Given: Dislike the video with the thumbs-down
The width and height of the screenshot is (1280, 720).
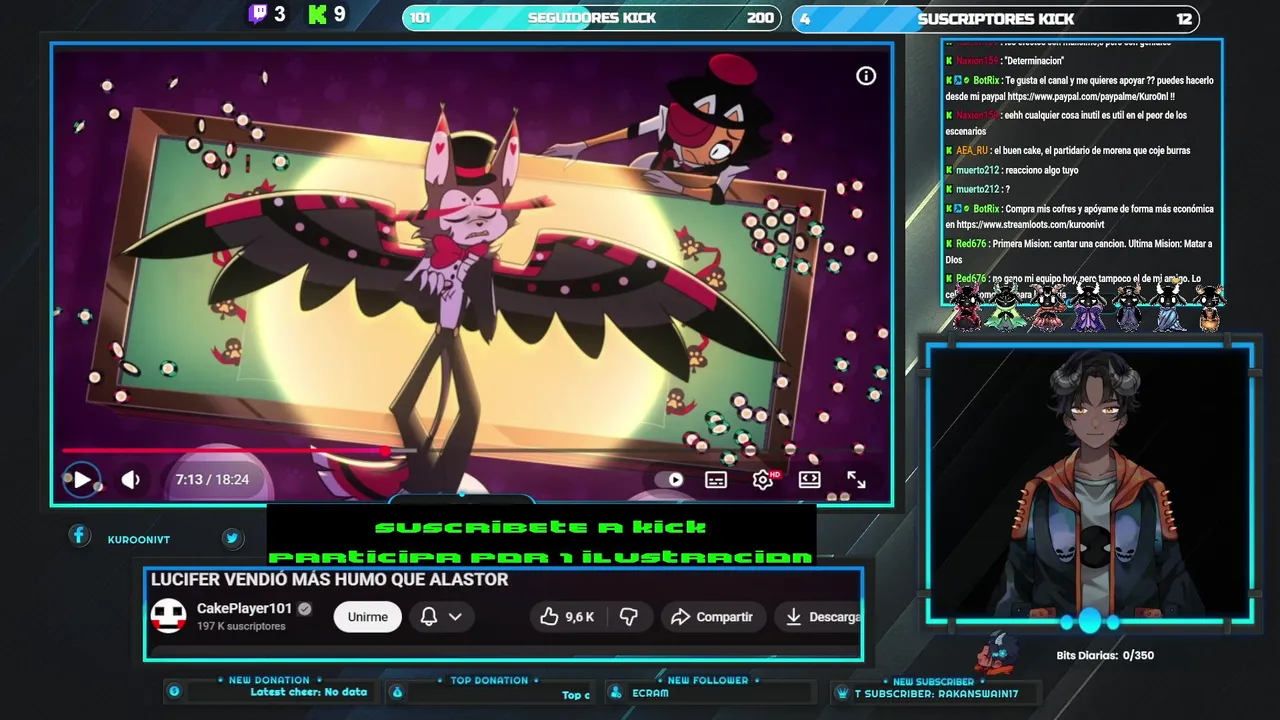Looking at the screenshot, I should click(x=629, y=617).
